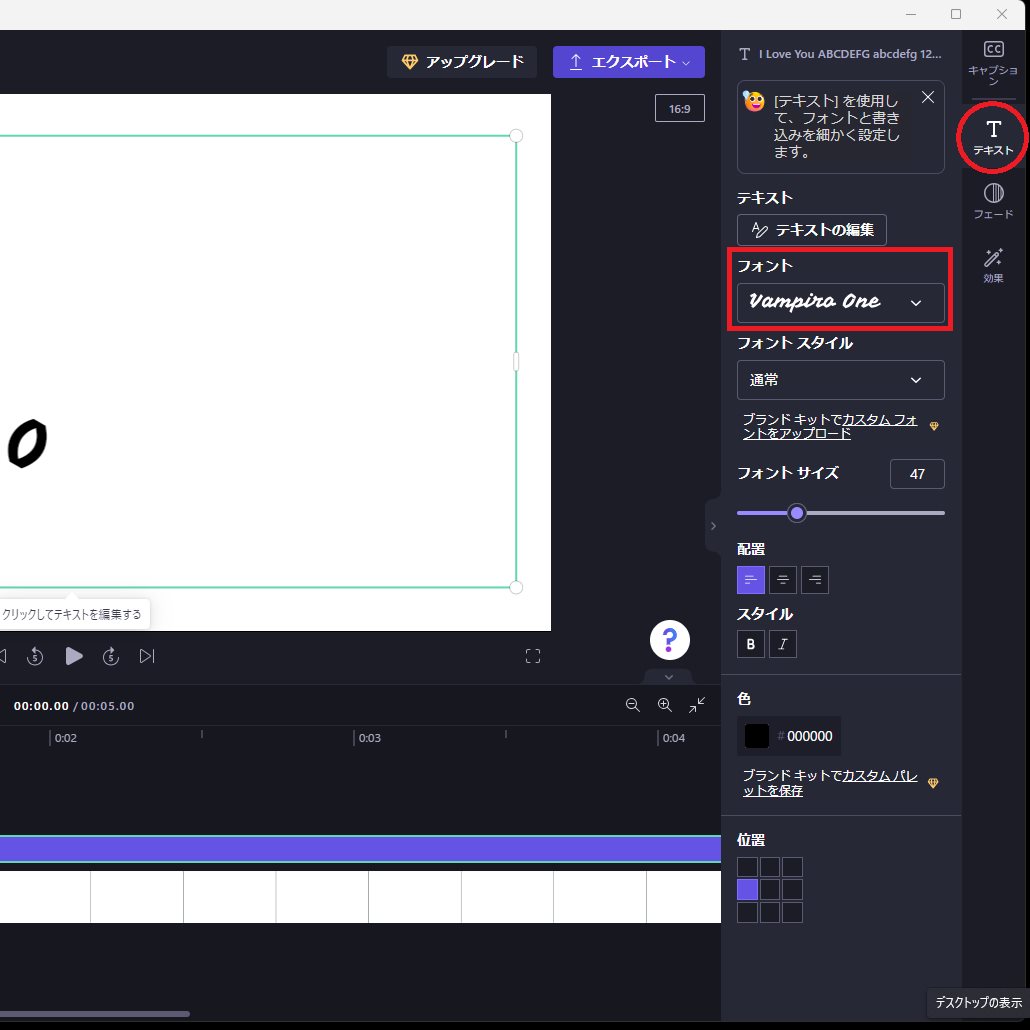Dismiss the text tip popup
This screenshot has width=1030, height=1030.
coord(928,97)
